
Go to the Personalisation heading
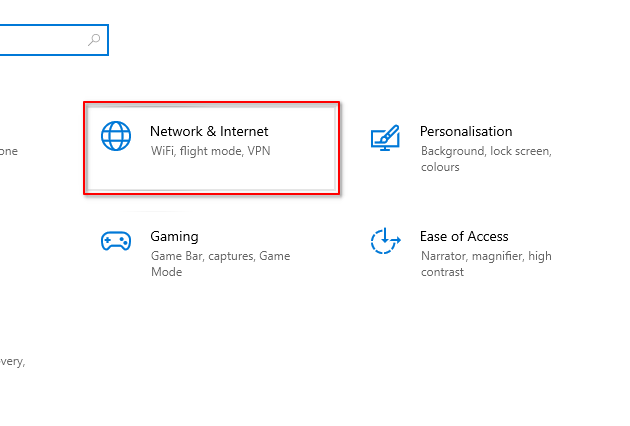coord(465,131)
